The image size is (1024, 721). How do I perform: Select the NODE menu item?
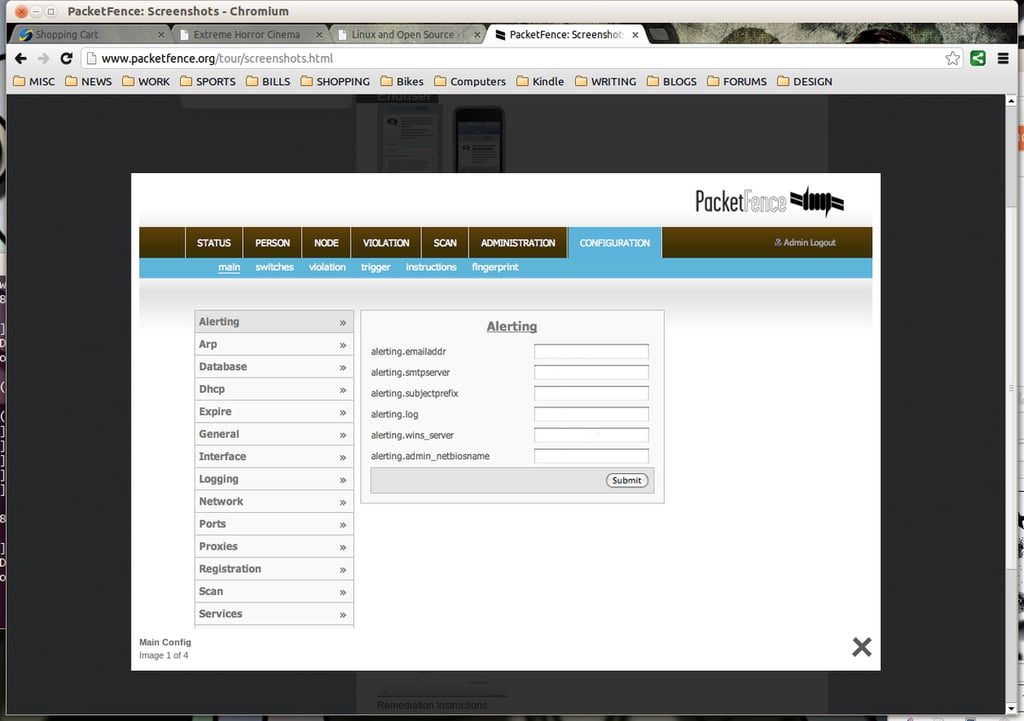[326, 243]
